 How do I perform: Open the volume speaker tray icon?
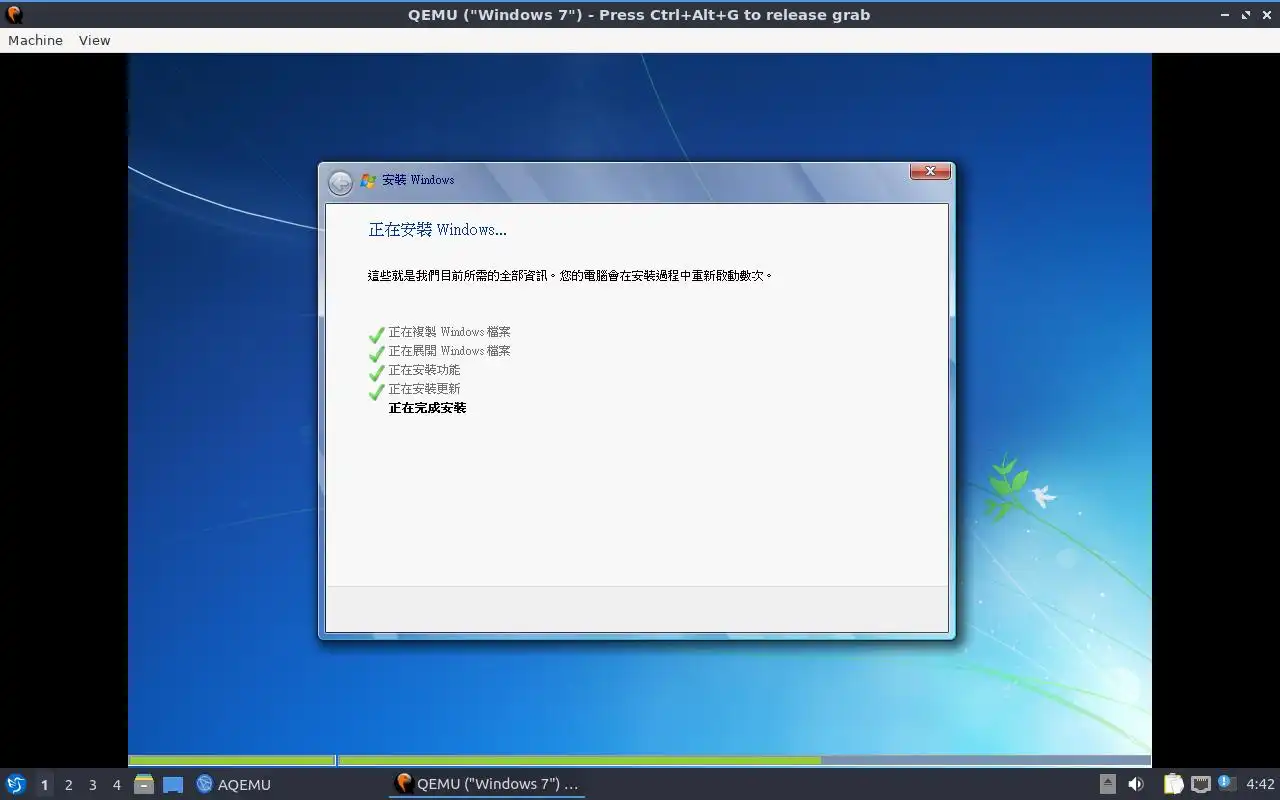pyautogui.click(x=1135, y=784)
